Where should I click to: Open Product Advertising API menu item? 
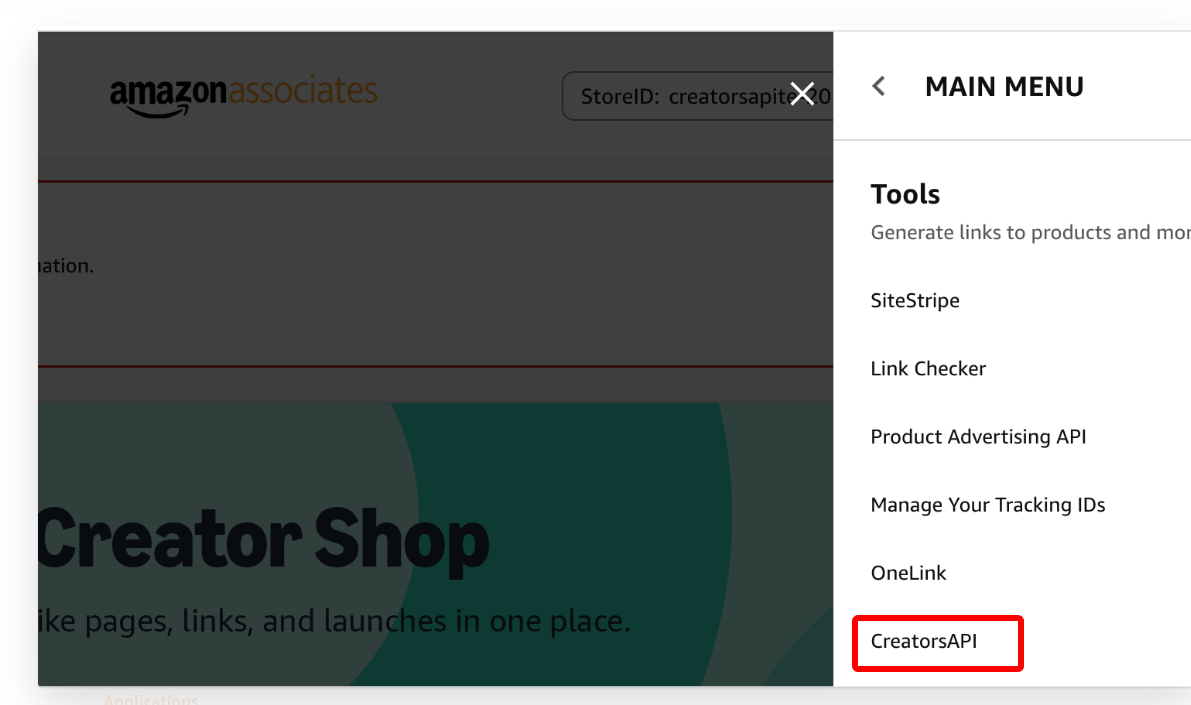[978, 437]
